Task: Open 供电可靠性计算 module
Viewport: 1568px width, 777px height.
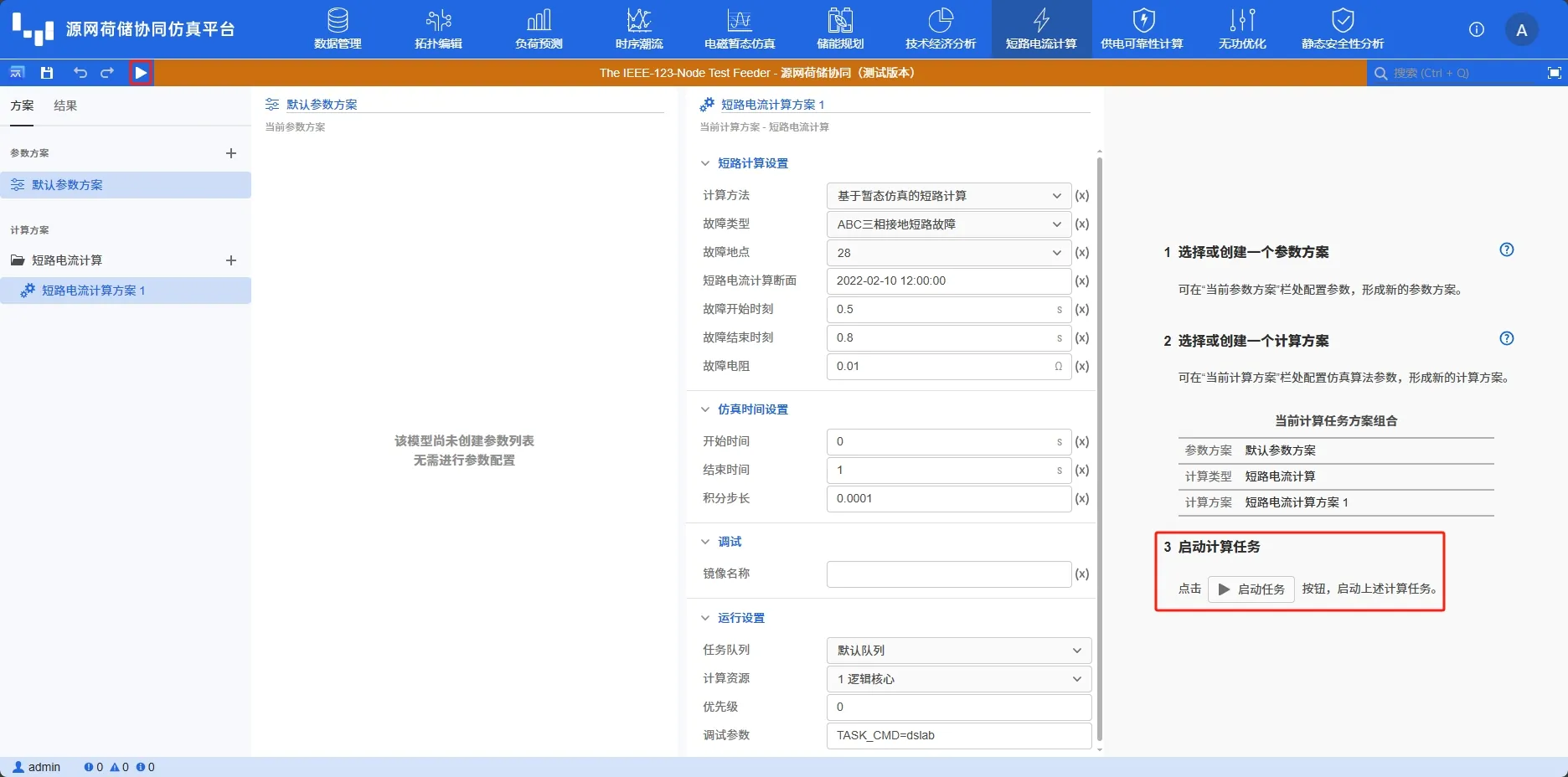Action: (x=1142, y=29)
